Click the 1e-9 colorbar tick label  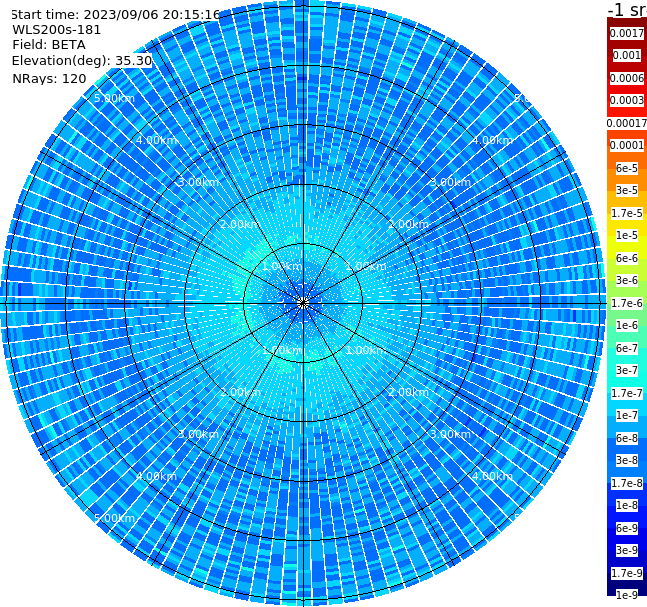(x=627, y=595)
